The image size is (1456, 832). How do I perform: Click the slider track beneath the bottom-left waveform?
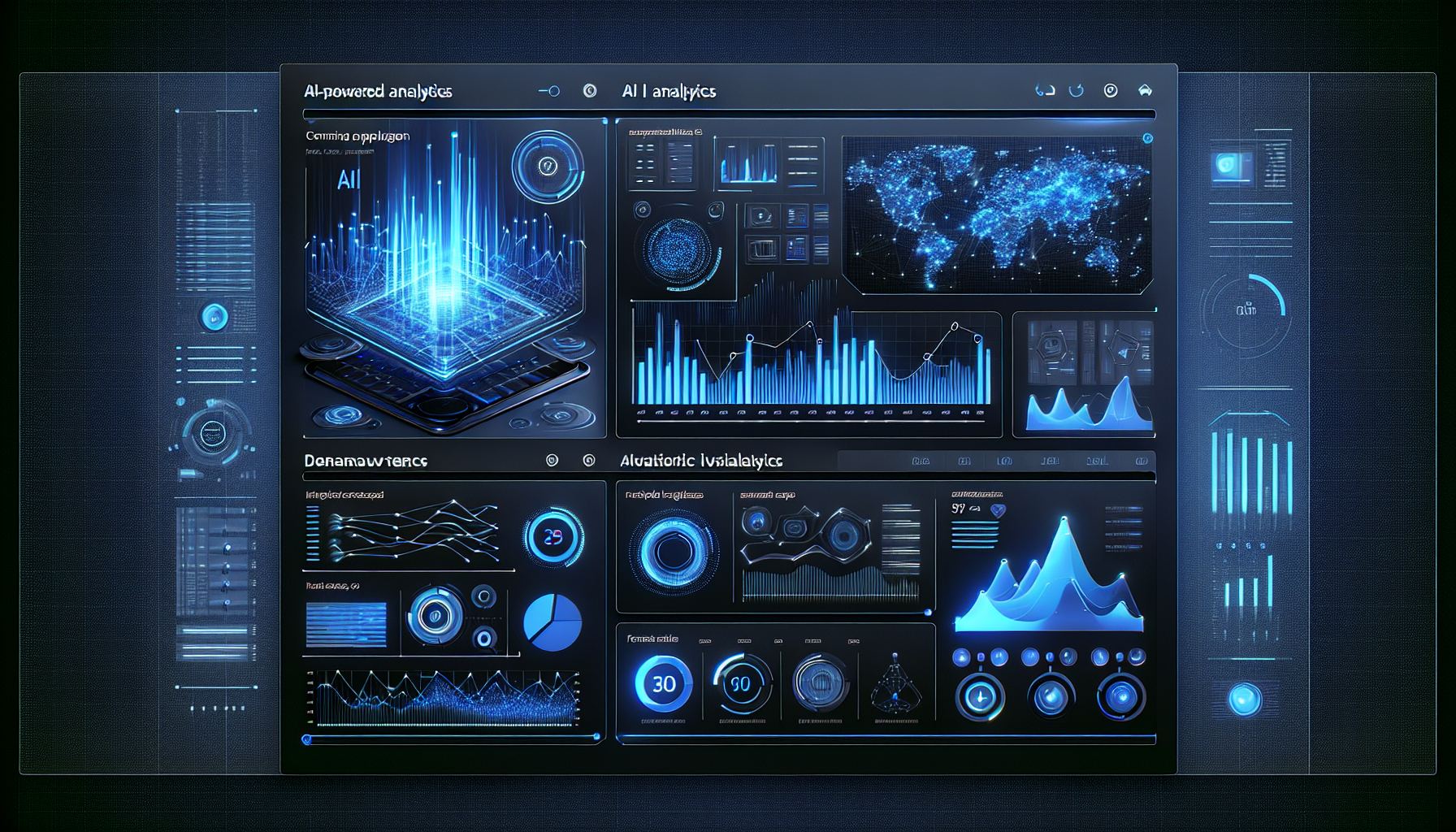pos(451,739)
